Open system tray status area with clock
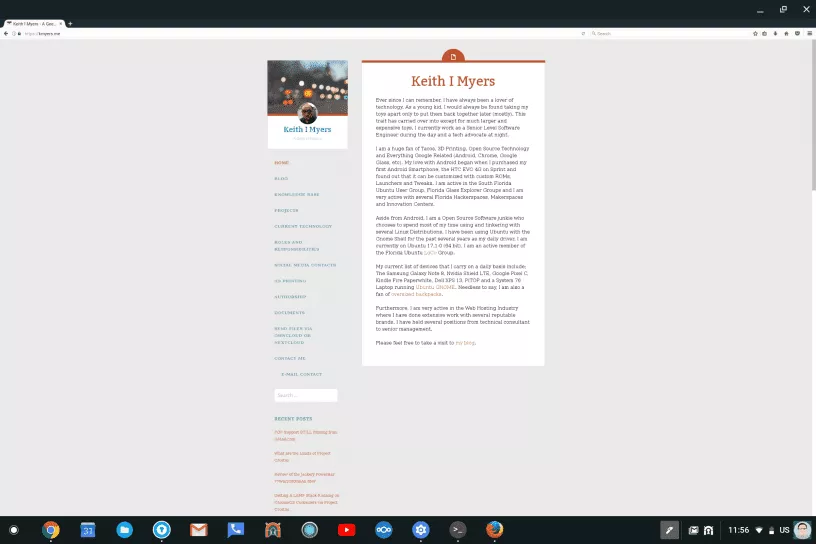This screenshot has height=544, width=816. [765, 529]
